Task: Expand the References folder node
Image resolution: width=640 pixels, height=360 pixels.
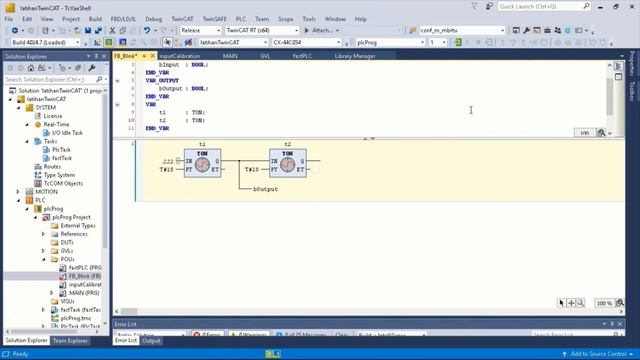Action: tap(43, 234)
